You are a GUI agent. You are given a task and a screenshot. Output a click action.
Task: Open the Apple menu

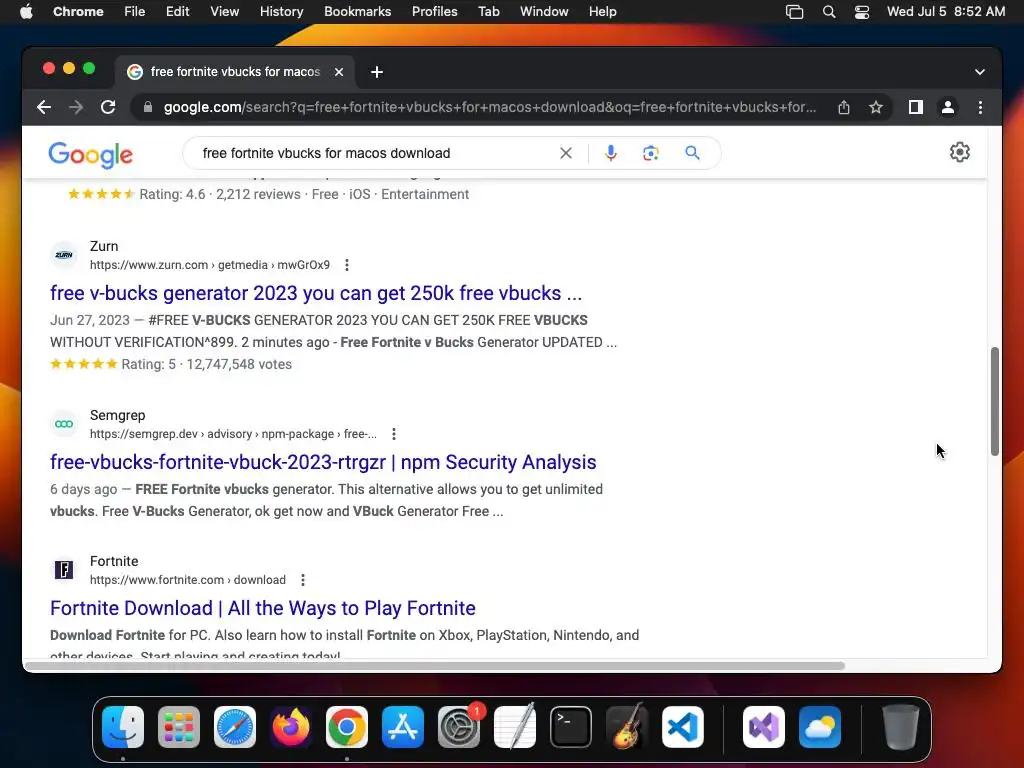[x=26, y=11]
